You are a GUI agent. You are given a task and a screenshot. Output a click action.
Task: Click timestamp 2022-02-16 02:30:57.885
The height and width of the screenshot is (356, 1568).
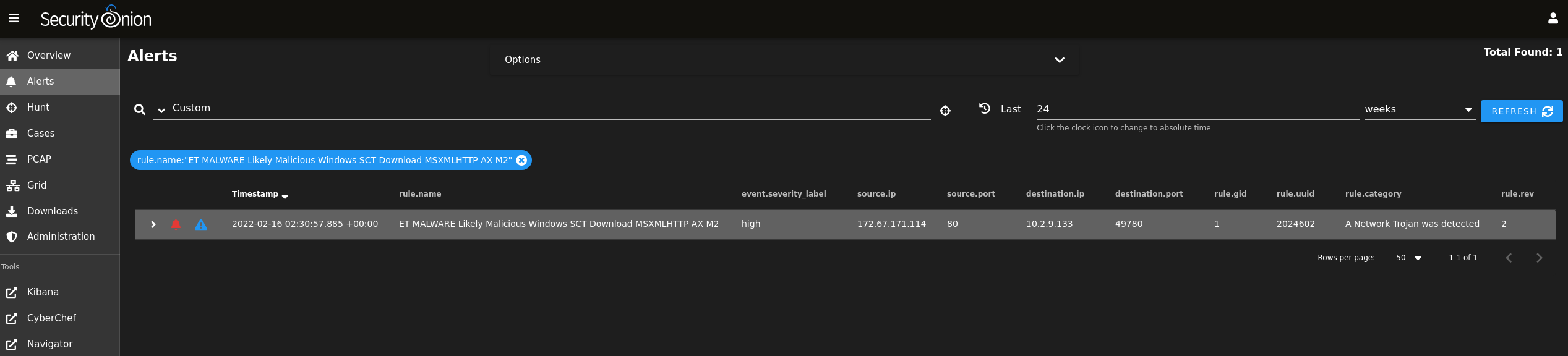305,224
